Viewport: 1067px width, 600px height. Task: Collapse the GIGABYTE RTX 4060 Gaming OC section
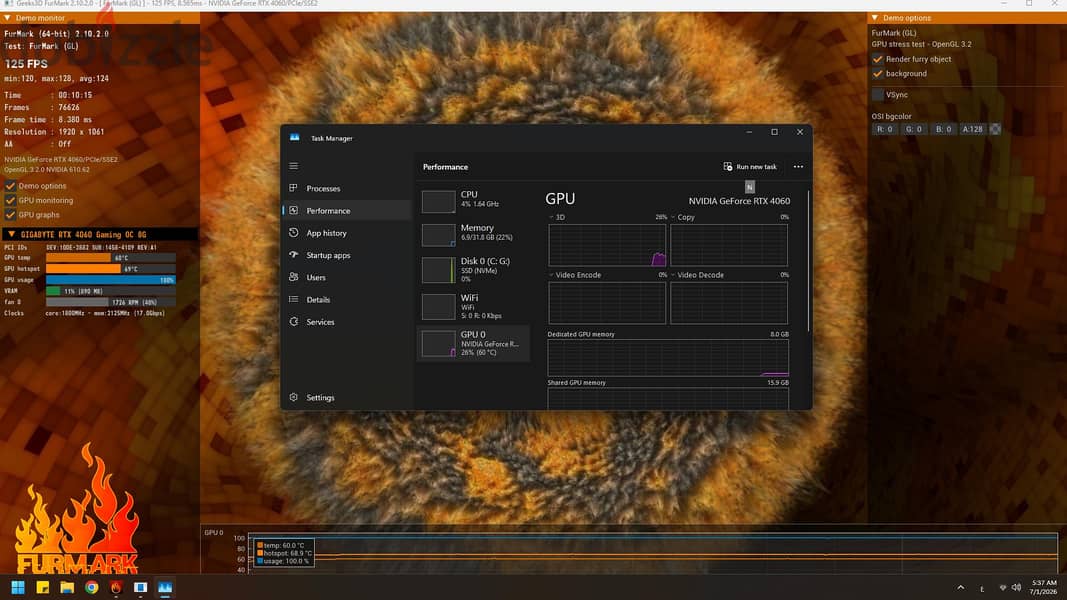pyautogui.click(x=12, y=234)
